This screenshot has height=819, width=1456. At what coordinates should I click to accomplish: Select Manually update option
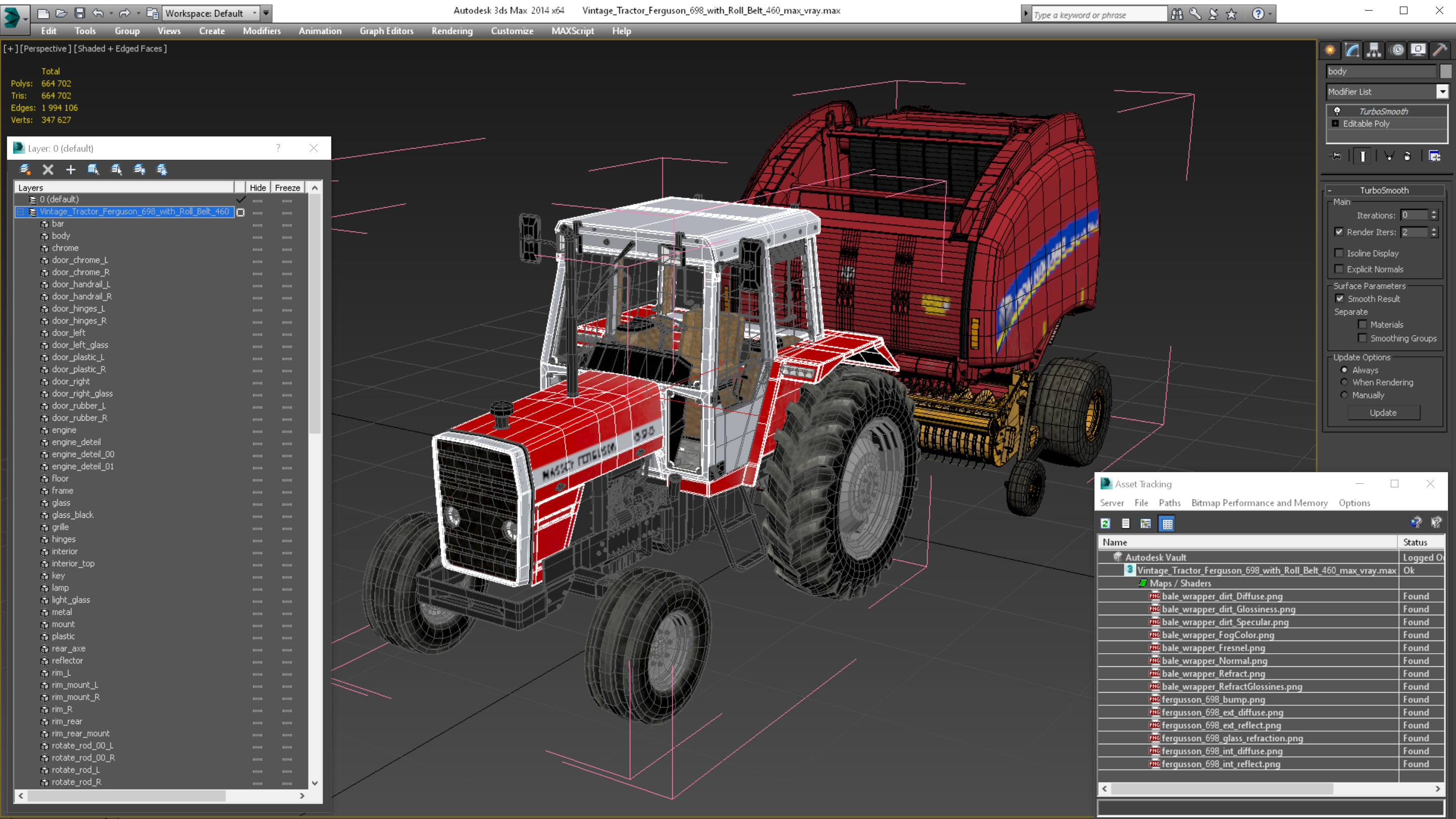pos(1344,395)
